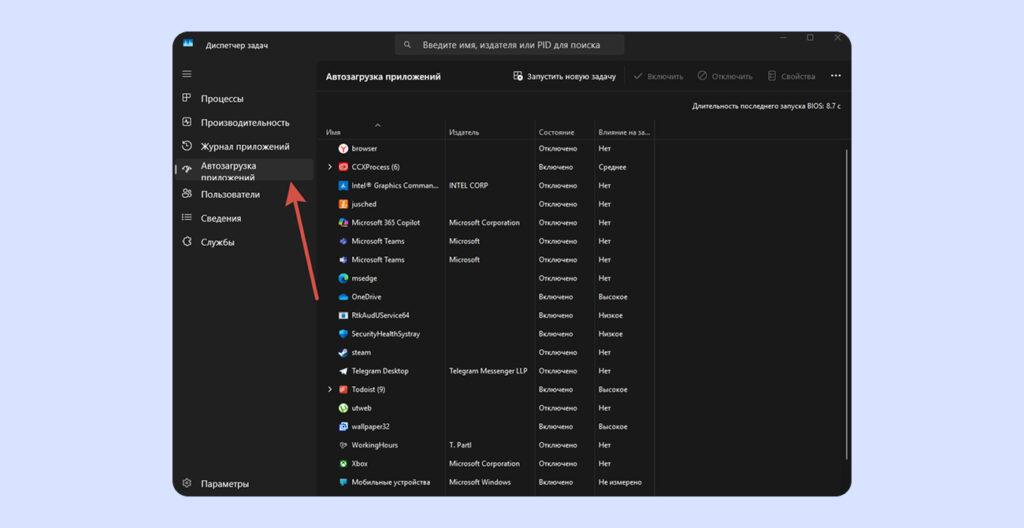Click the Журнал приложений sidebar icon
Screen dimensions: 1024x528
coord(187,146)
